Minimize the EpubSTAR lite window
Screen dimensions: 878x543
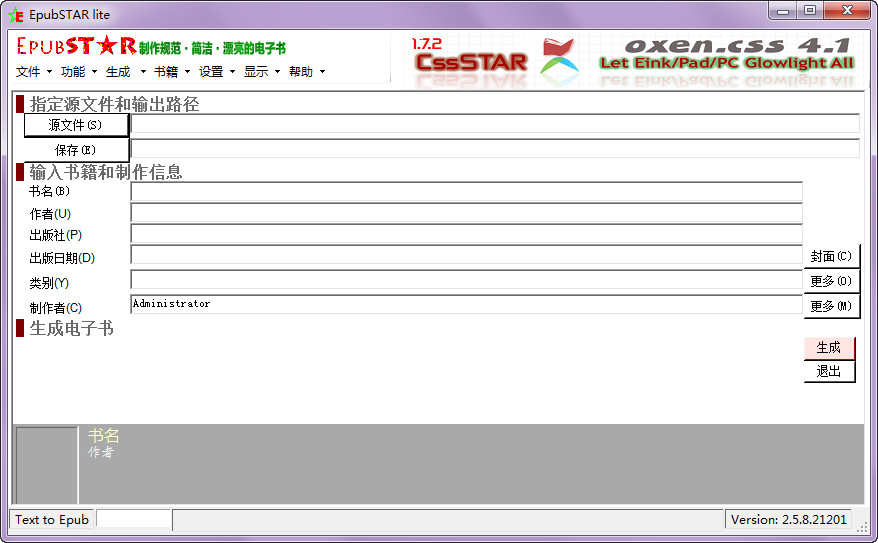(x=783, y=11)
